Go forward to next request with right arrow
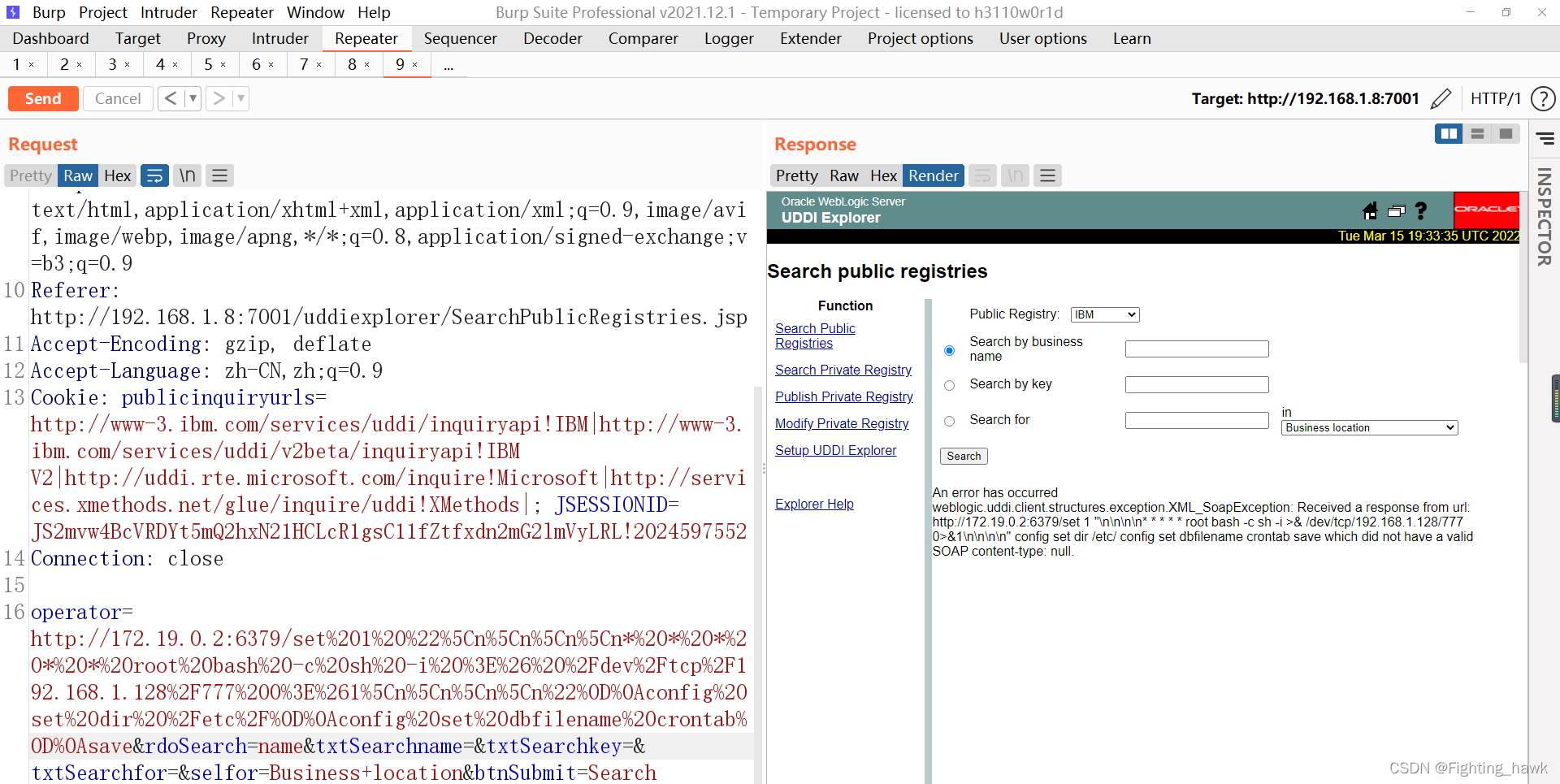The image size is (1560, 784). click(219, 98)
